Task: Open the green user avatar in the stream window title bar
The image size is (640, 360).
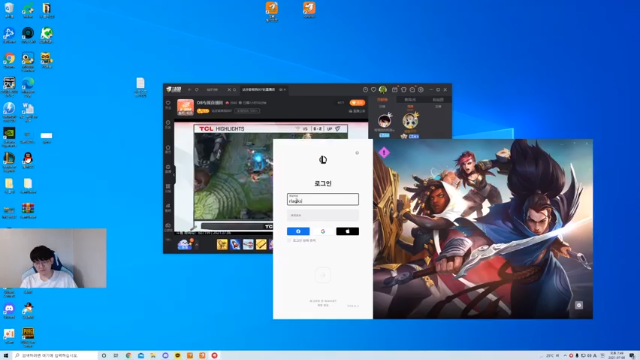Action: (x=383, y=90)
